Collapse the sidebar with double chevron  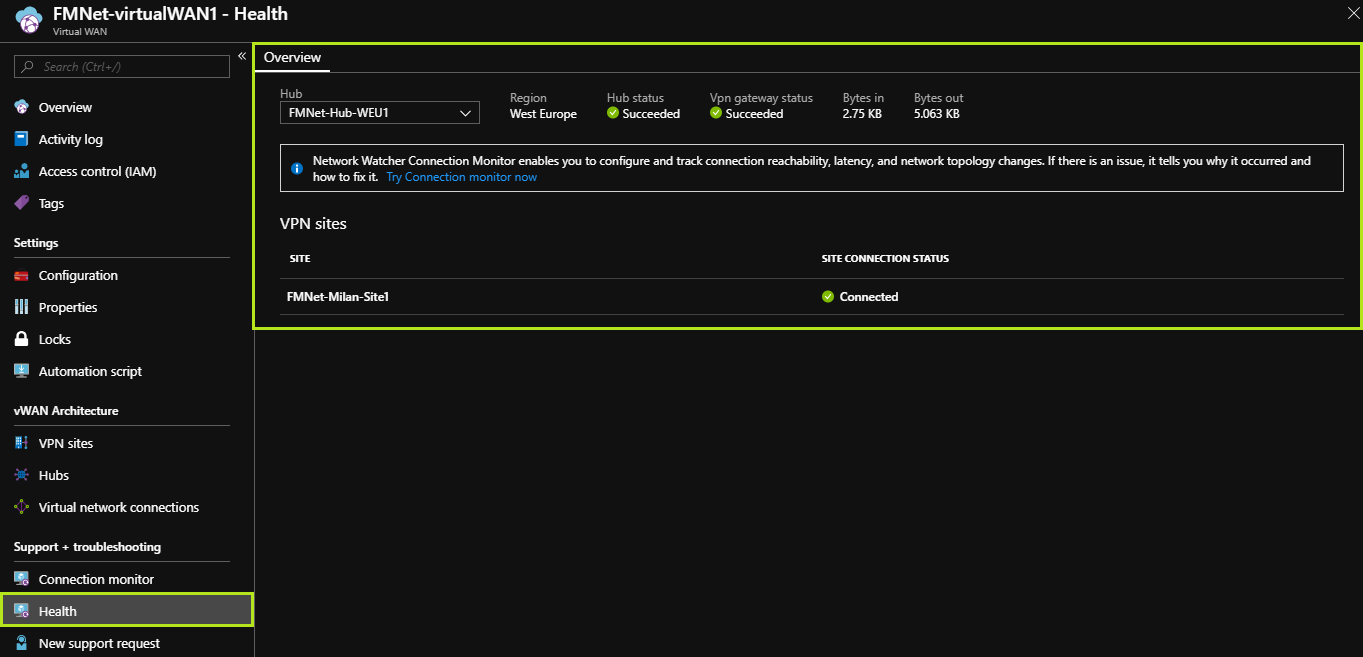click(x=242, y=56)
